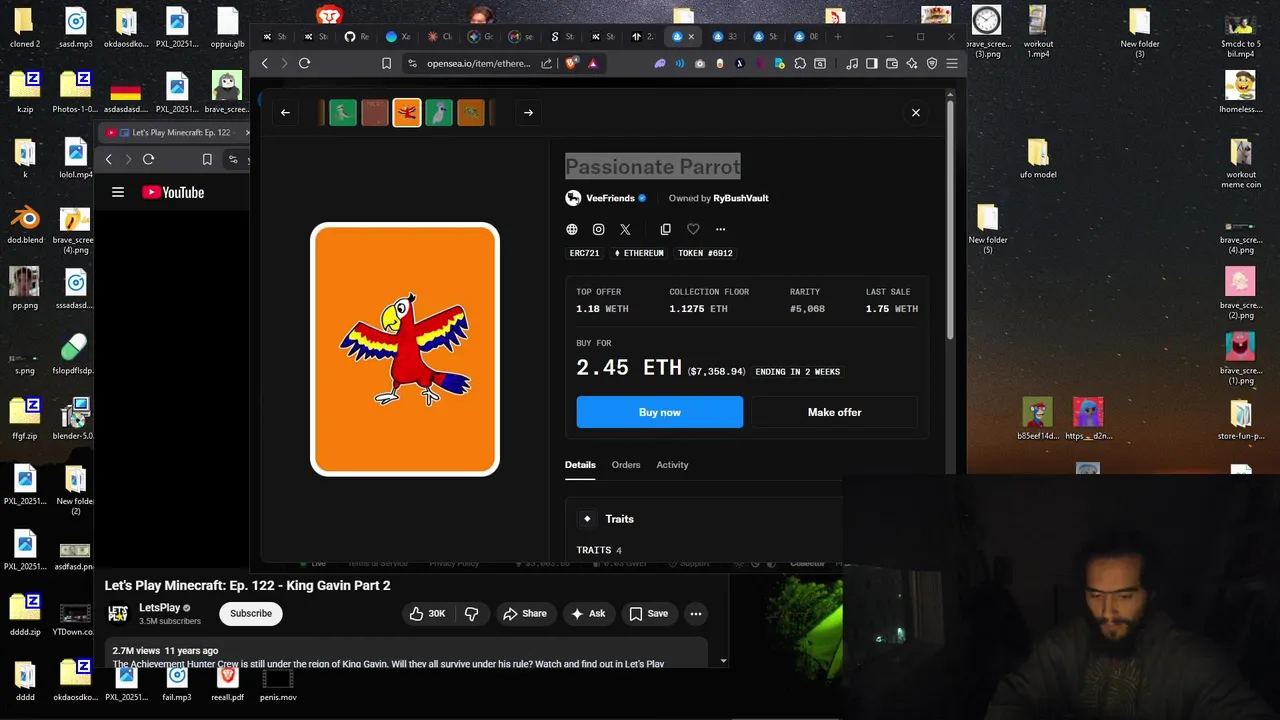Open the VeeFriends website globe icon
The height and width of the screenshot is (720, 1280).
click(572, 229)
